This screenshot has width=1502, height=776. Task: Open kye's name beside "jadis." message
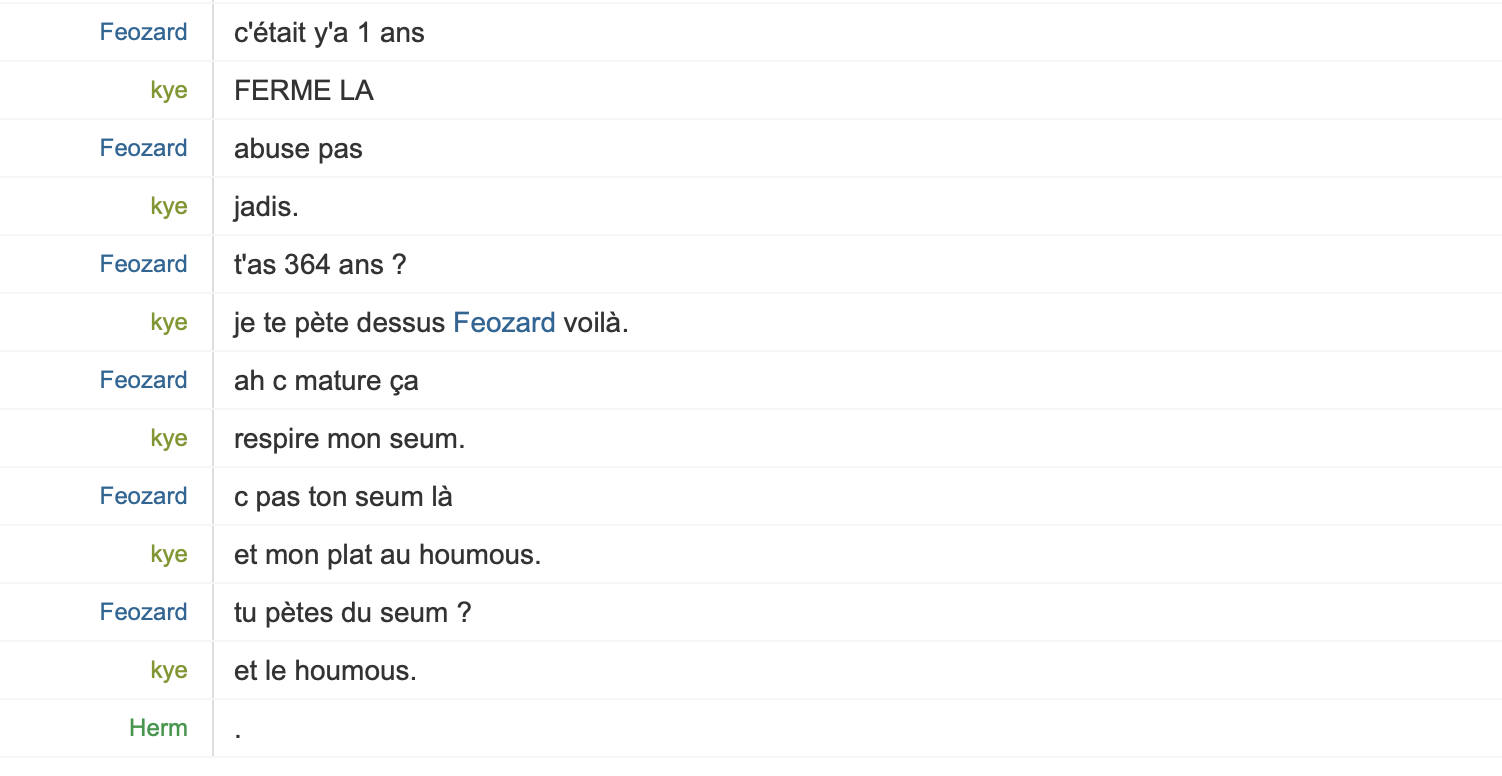click(169, 206)
